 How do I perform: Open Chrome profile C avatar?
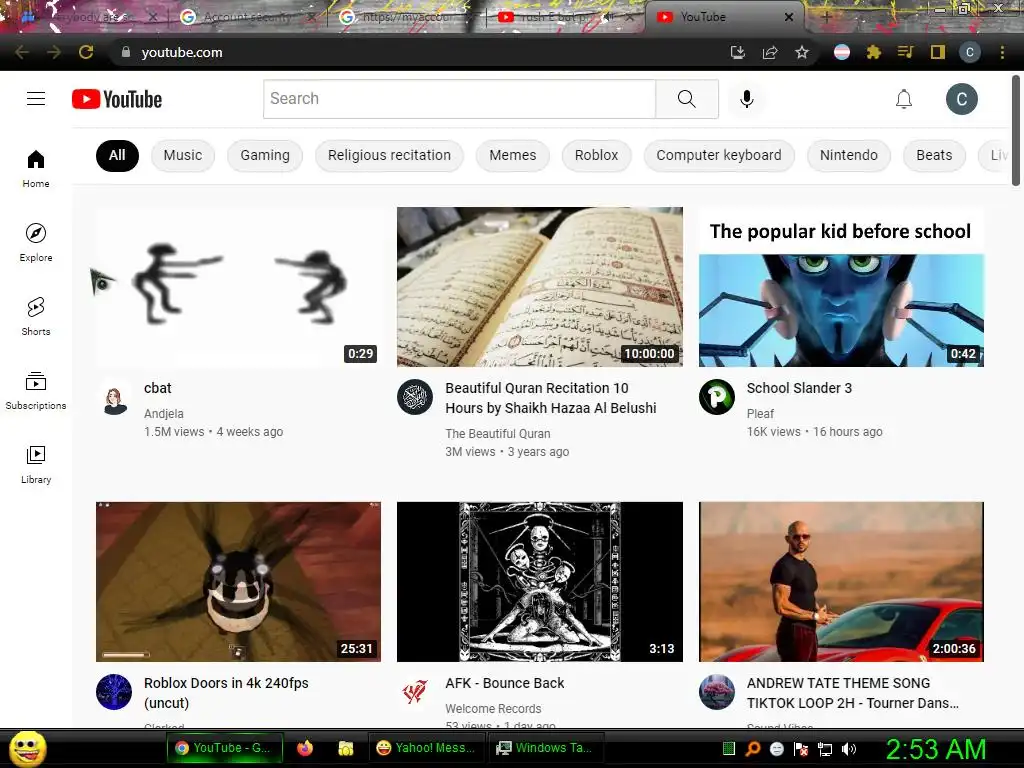[970, 52]
